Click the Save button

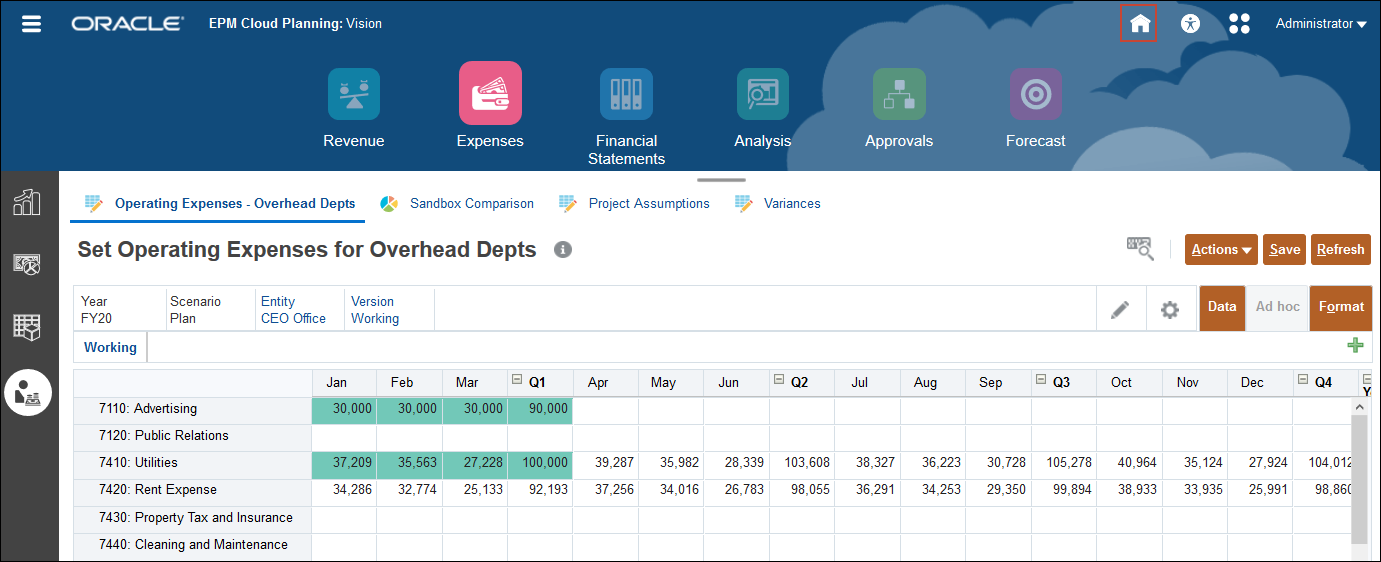(x=1285, y=250)
